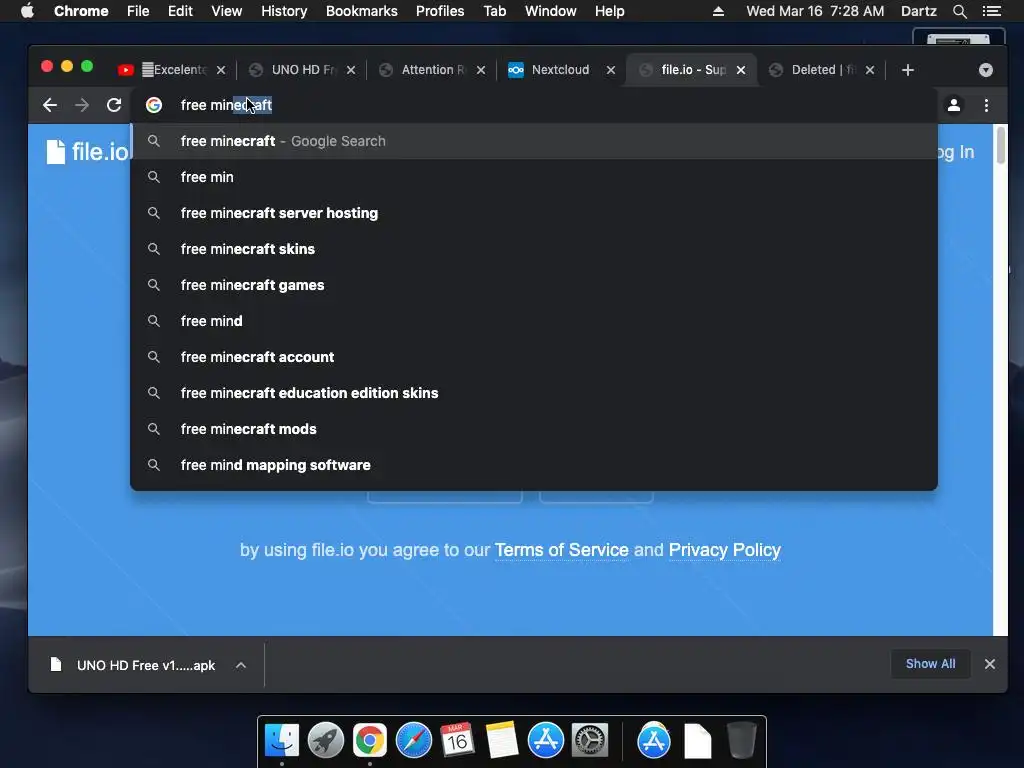Open the Chrome three-dot menu
Viewport: 1024px width, 768px height.
tap(986, 105)
